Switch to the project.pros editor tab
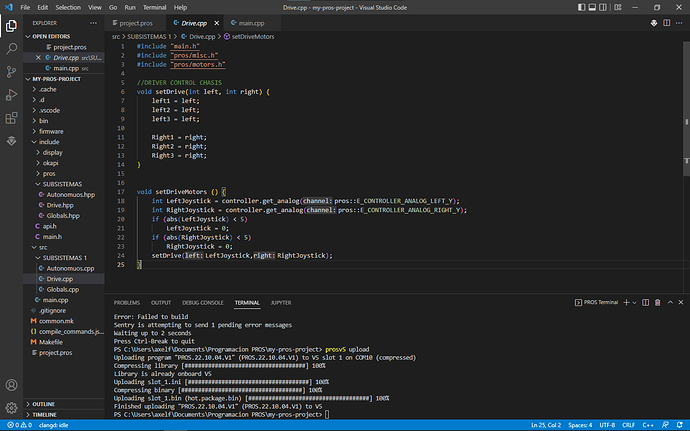The height and width of the screenshot is (431, 690). 136,23
